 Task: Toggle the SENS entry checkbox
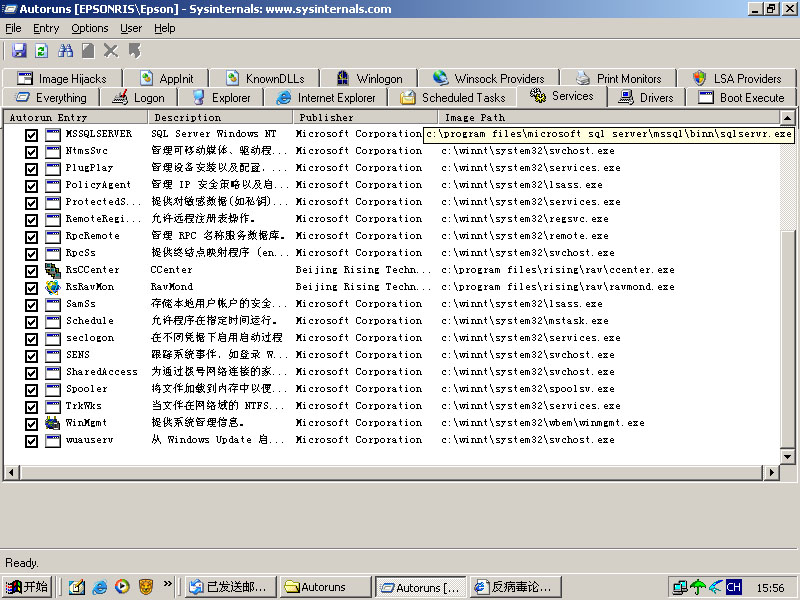pyautogui.click(x=32, y=356)
